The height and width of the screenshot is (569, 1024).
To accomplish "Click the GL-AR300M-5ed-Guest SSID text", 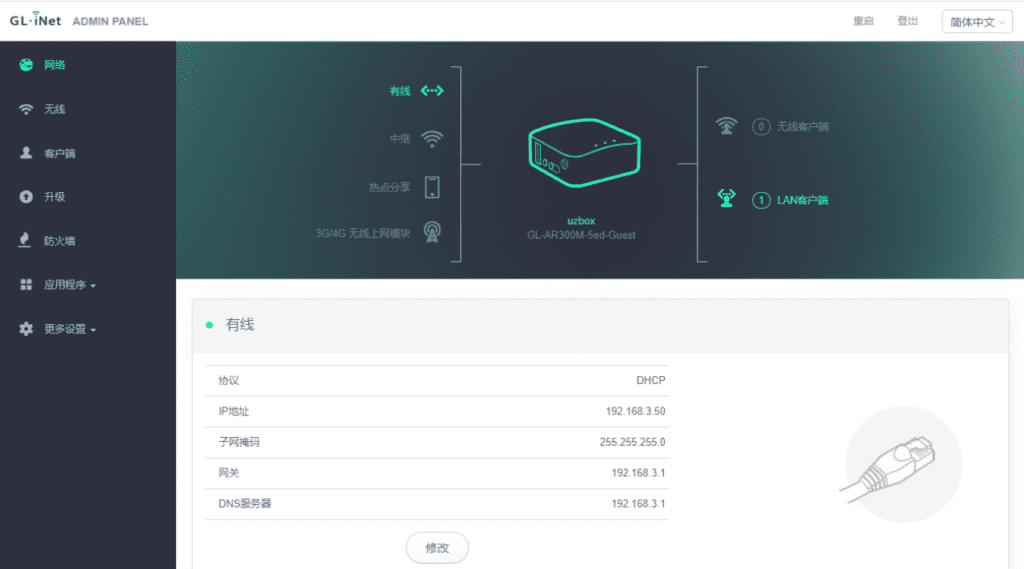I will click(581, 235).
